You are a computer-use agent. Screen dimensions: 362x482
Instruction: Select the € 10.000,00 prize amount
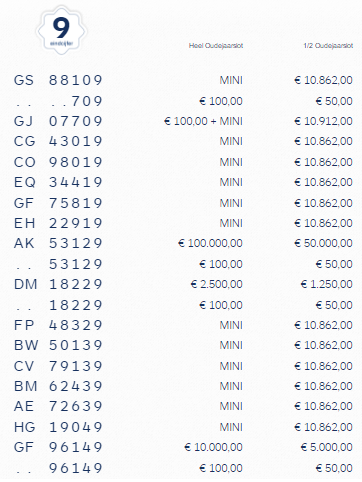tap(213, 447)
